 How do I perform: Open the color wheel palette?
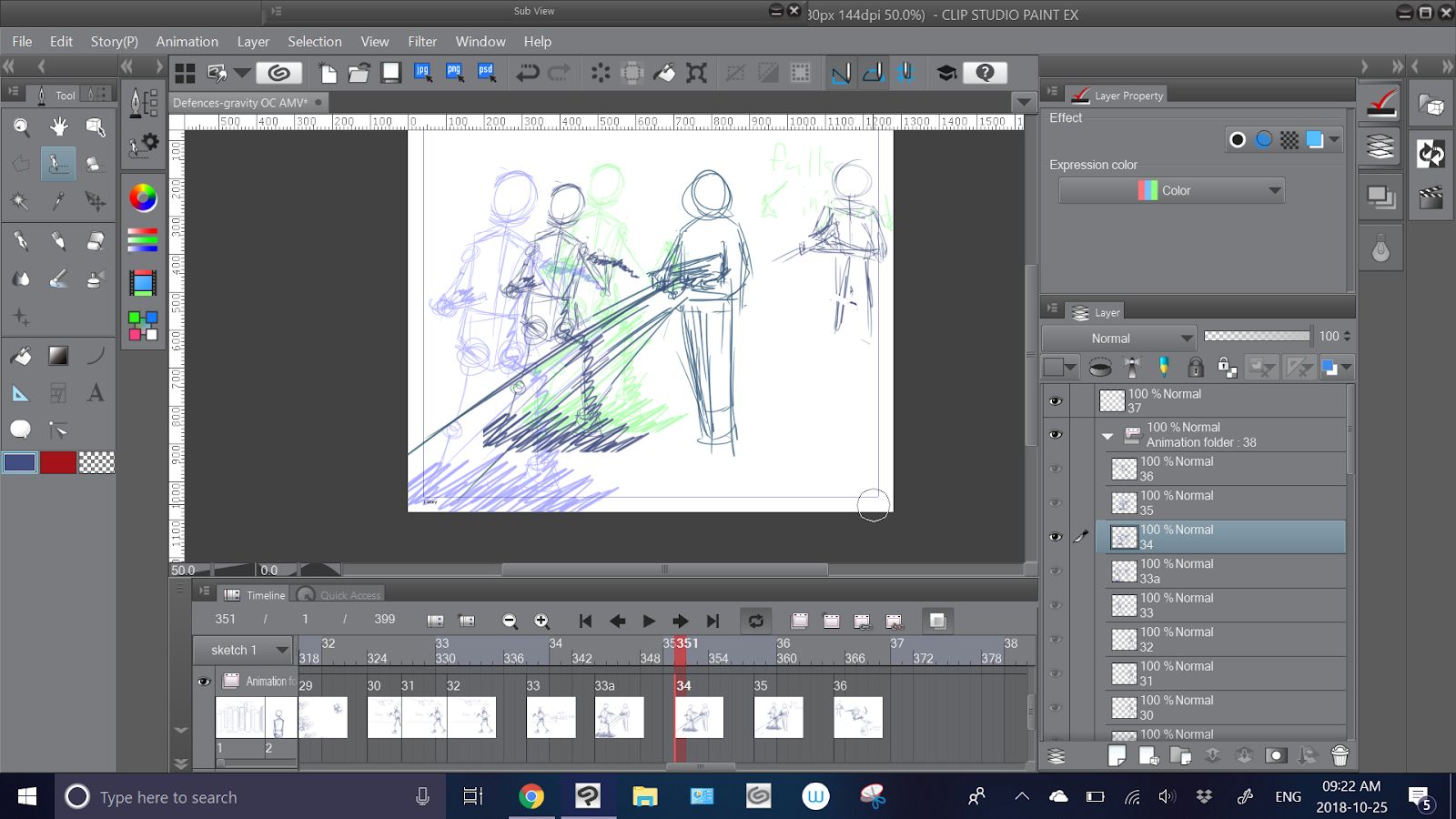pos(143,197)
